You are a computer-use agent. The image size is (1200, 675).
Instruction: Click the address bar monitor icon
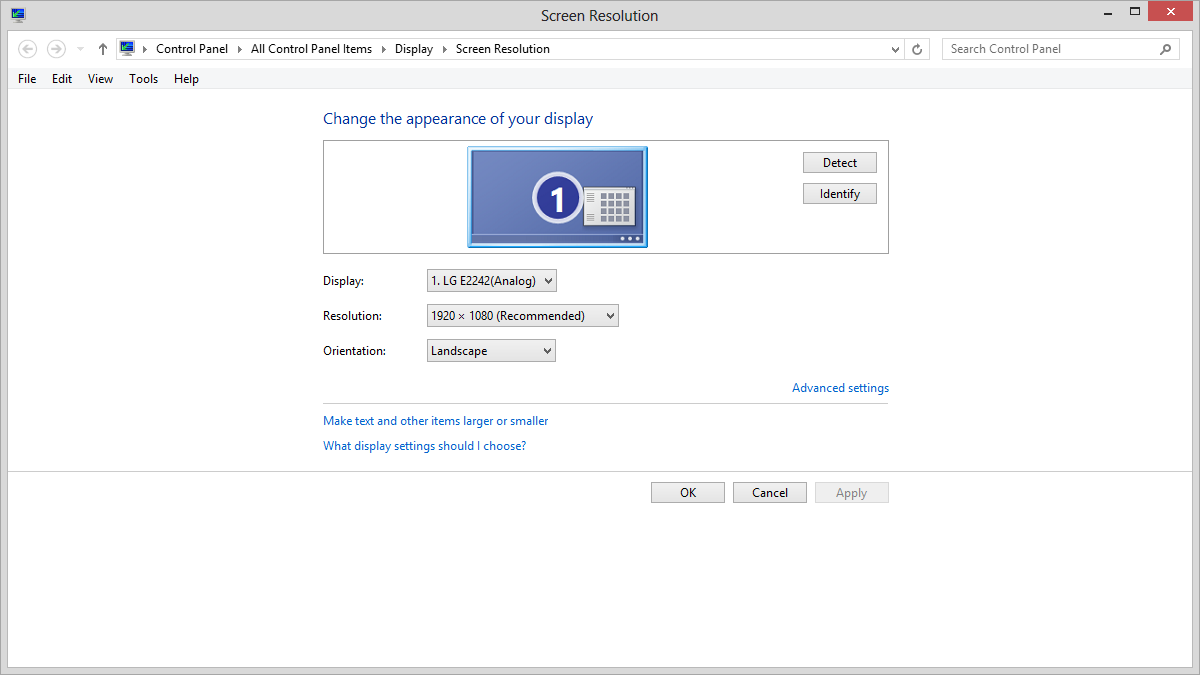coord(127,48)
